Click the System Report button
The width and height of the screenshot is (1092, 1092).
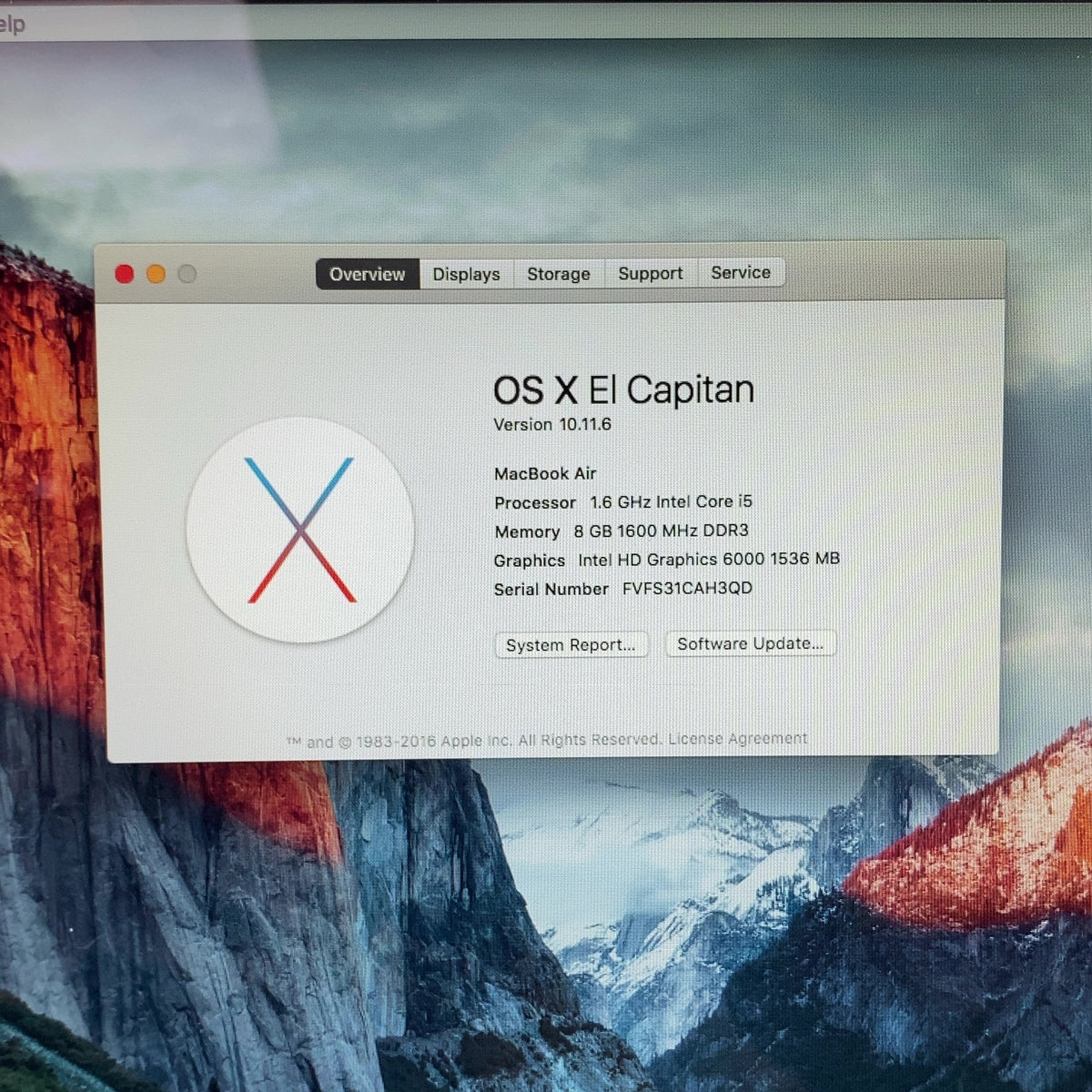coord(571,644)
